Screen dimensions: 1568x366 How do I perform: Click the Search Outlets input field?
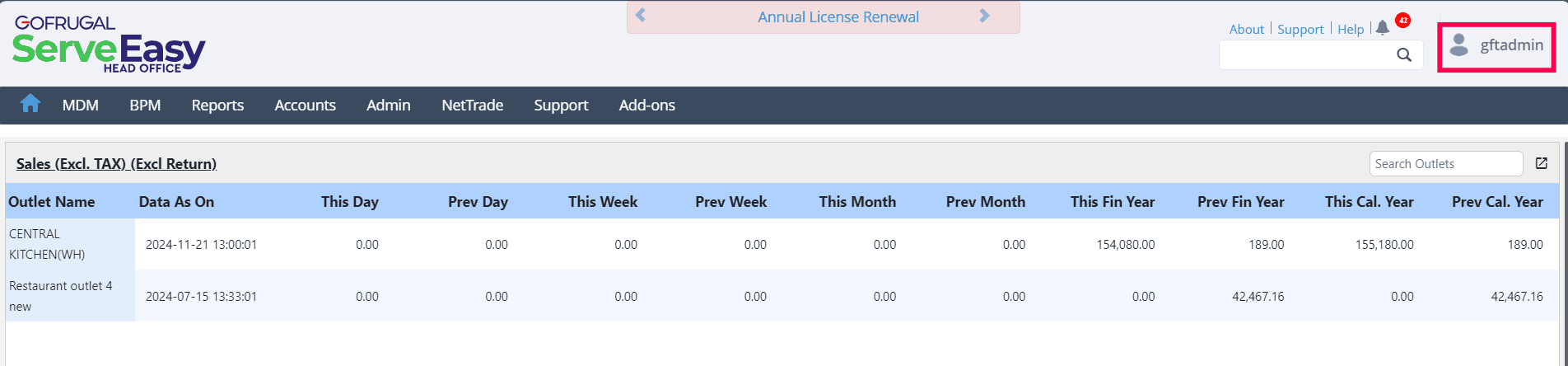tap(1445, 164)
